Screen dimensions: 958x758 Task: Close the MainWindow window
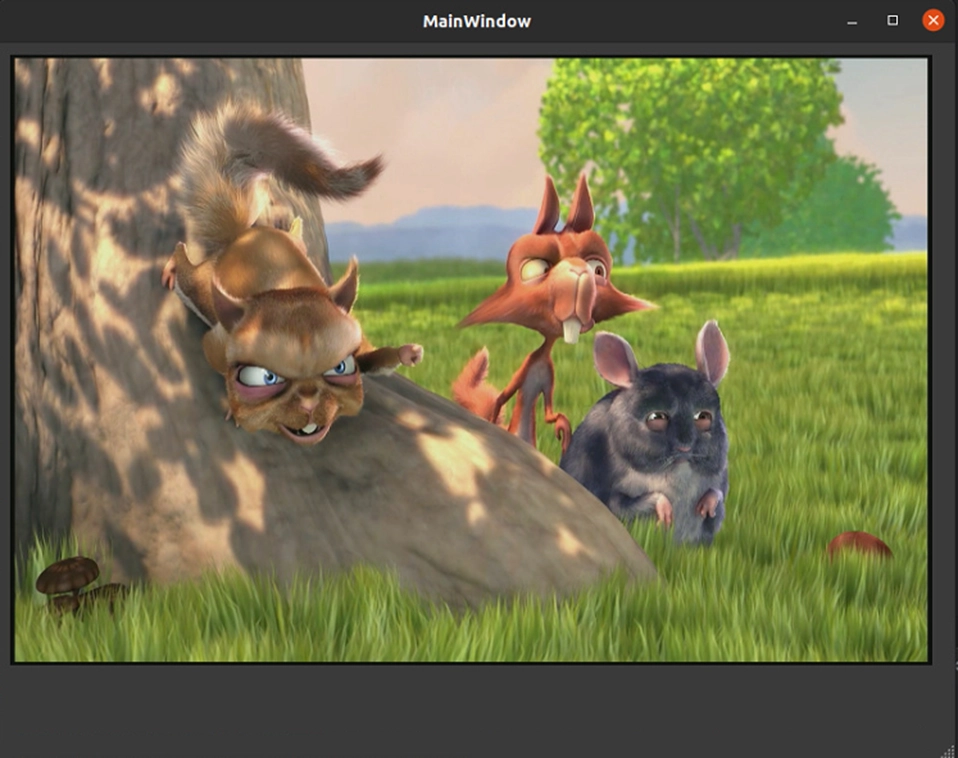tap(932, 21)
